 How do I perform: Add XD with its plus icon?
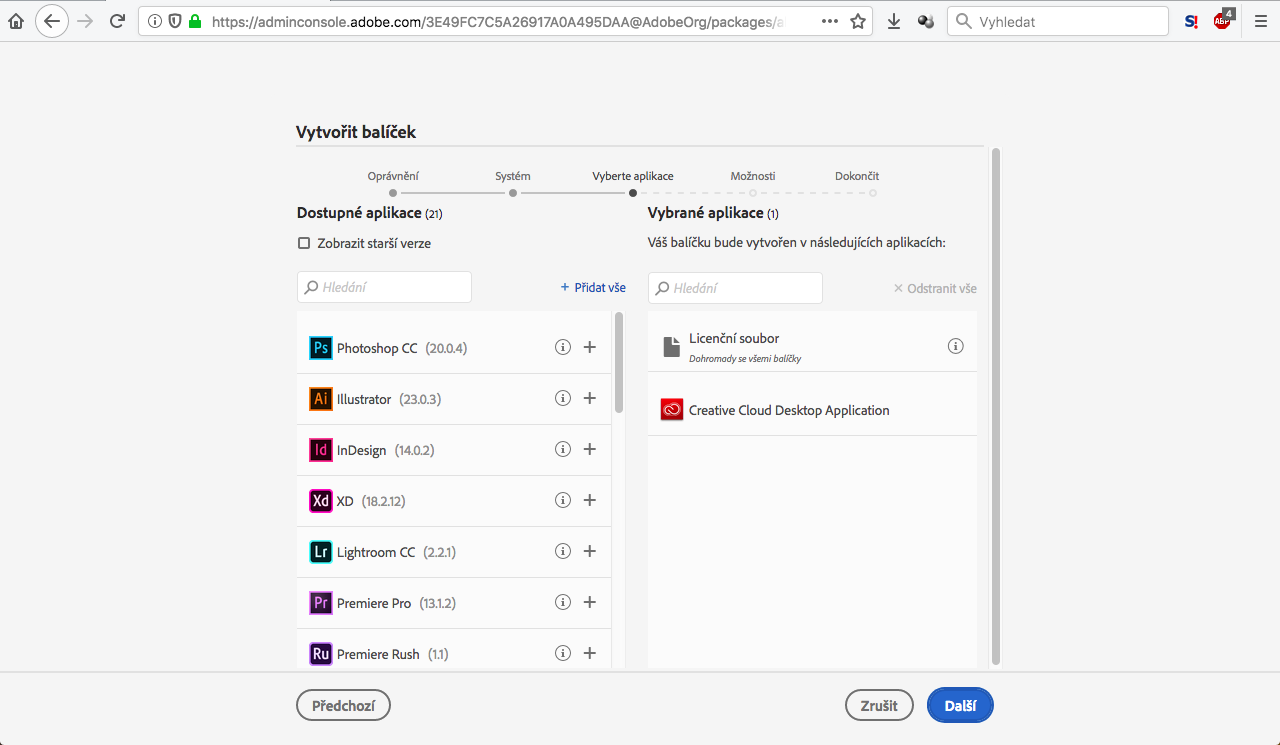click(590, 500)
